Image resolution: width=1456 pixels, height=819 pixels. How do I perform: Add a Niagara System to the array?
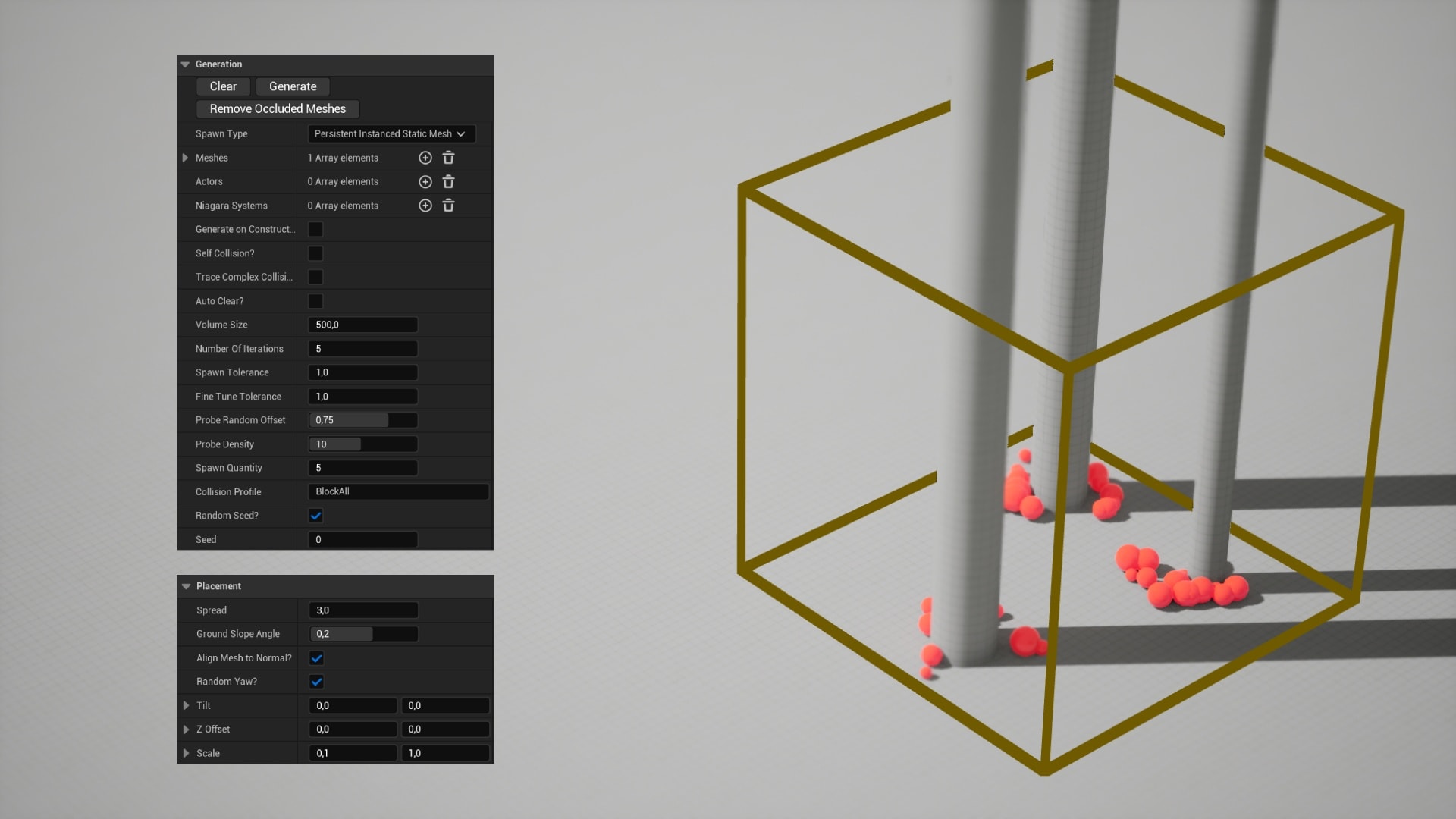pyautogui.click(x=425, y=206)
